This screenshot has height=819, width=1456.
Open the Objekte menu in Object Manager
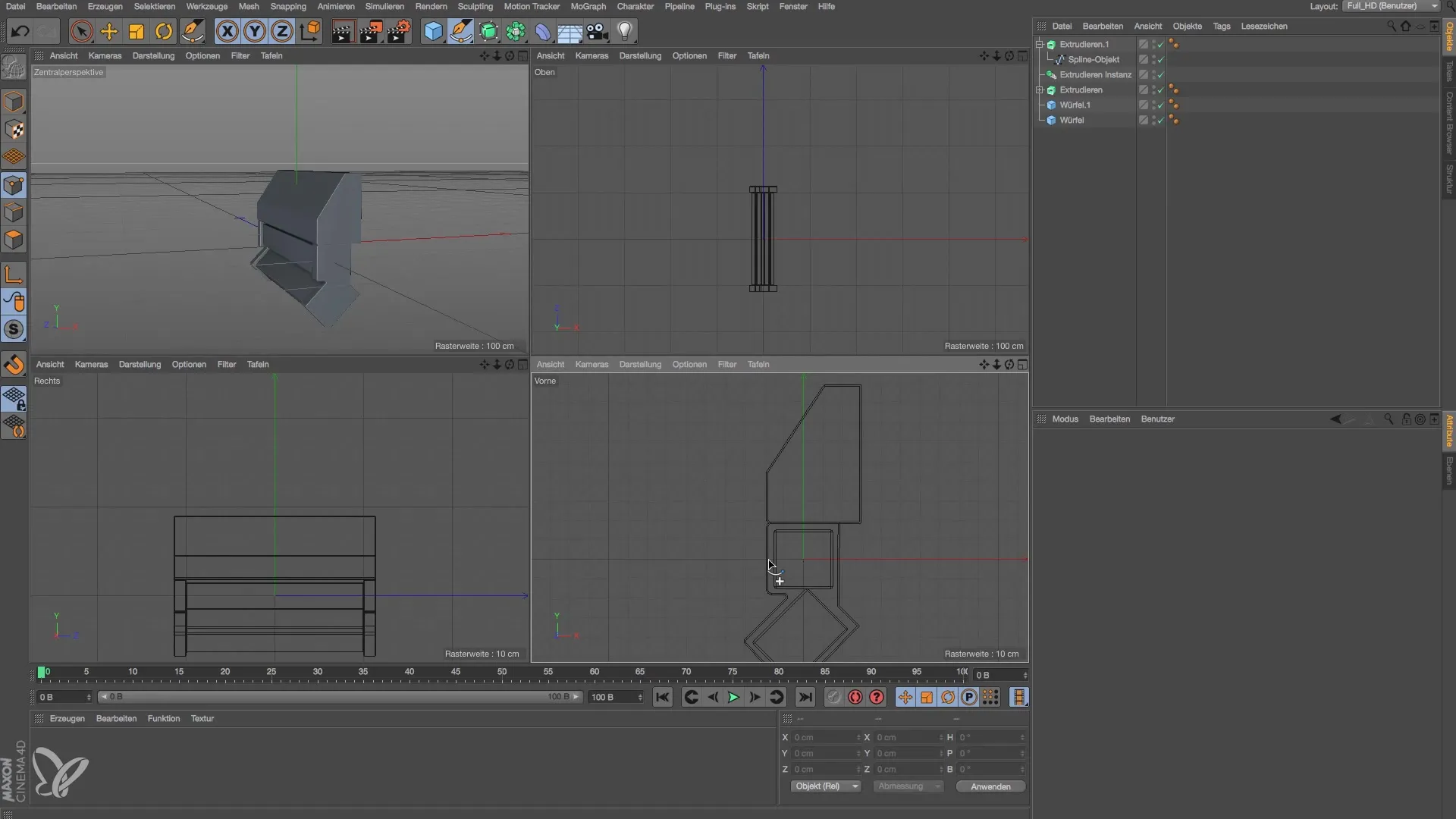pos(1187,26)
